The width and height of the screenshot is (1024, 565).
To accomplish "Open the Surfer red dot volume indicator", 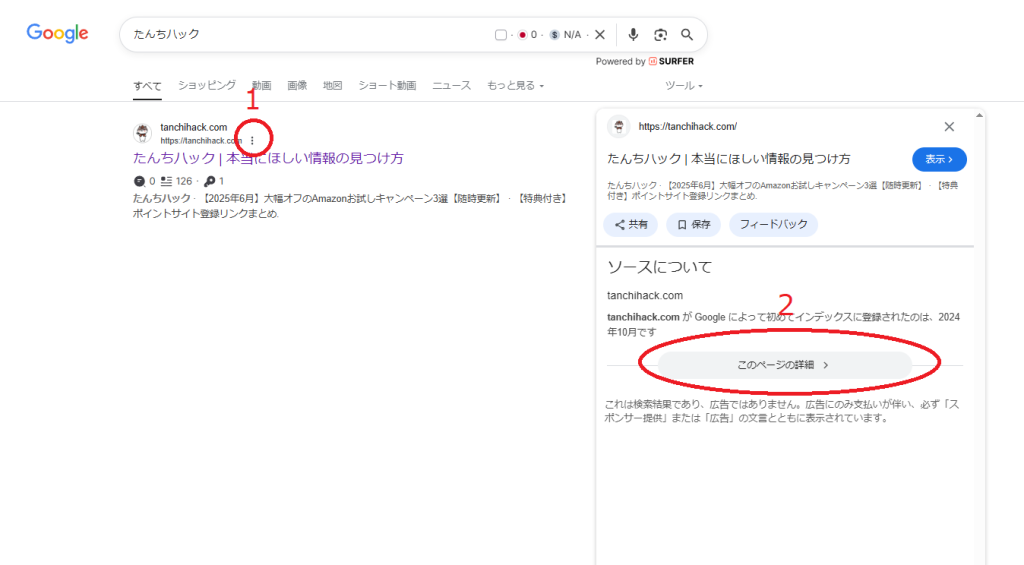I will pos(522,35).
